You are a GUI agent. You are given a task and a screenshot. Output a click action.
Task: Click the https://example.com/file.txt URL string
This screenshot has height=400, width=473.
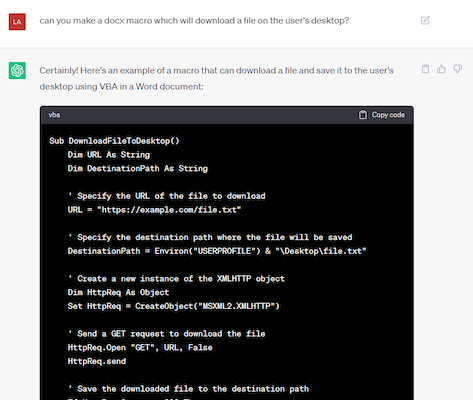169,210
